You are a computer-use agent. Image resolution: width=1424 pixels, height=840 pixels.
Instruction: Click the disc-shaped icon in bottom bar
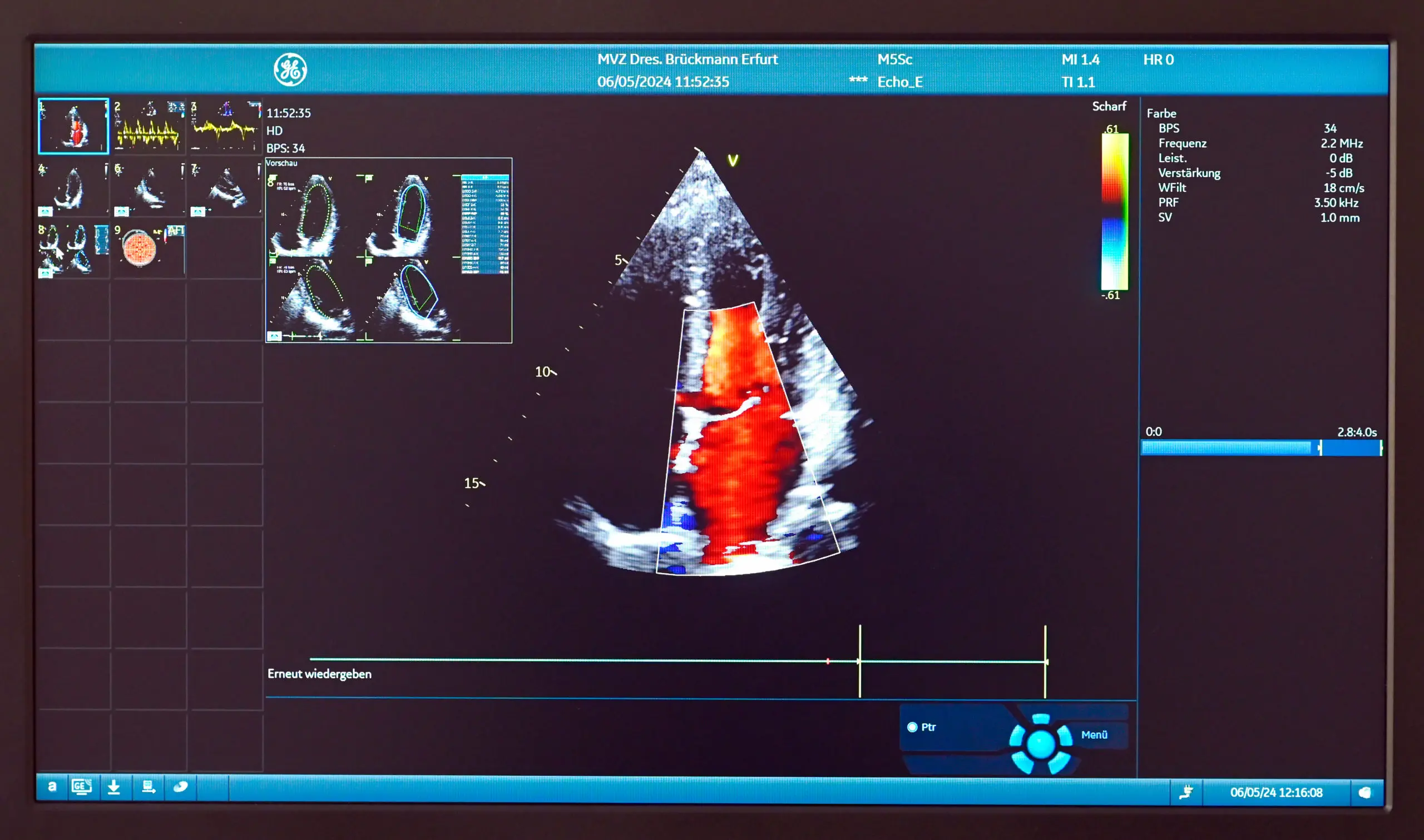click(x=180, y=787)
